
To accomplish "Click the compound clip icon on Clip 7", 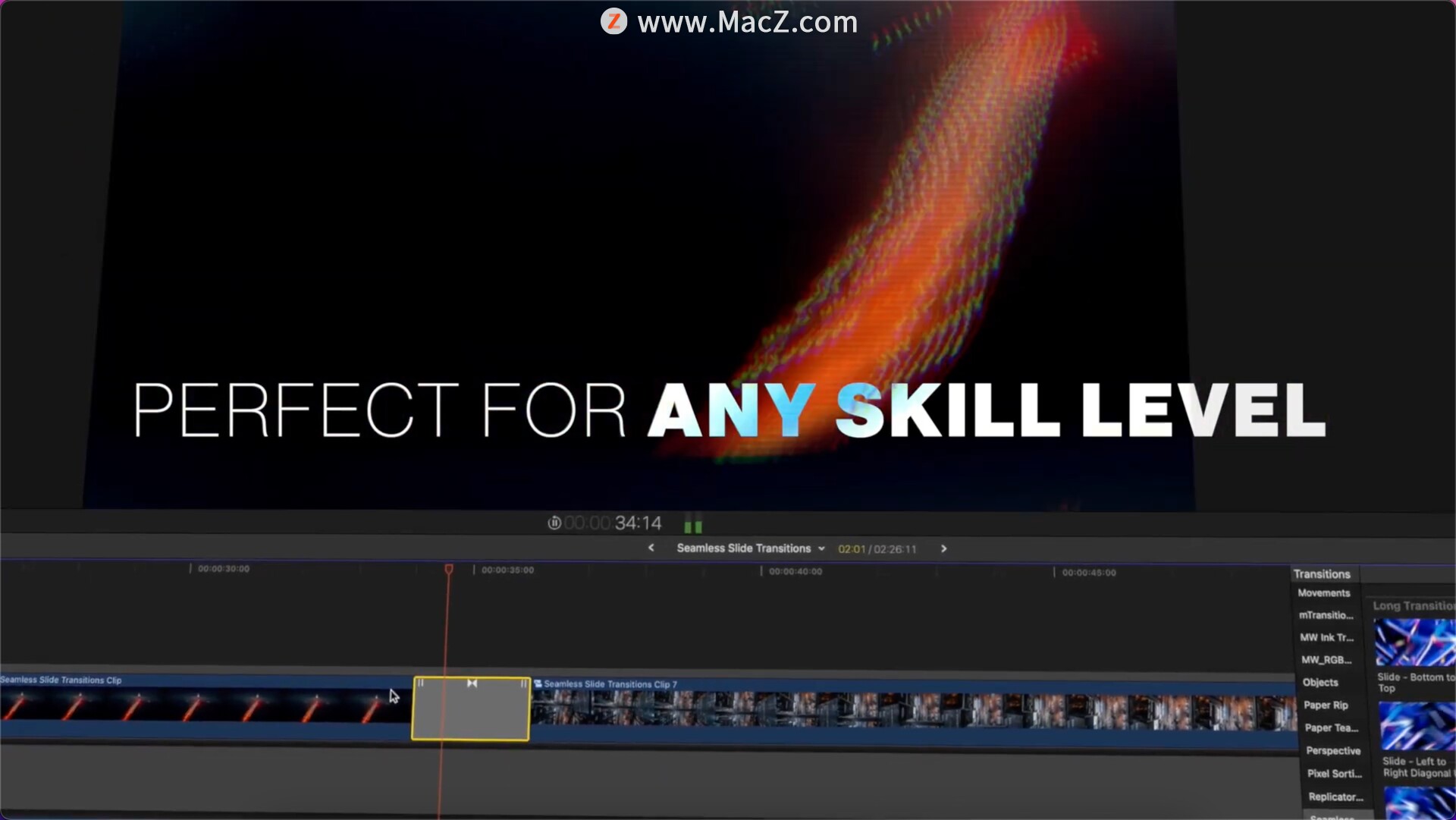I will (538, 683).
